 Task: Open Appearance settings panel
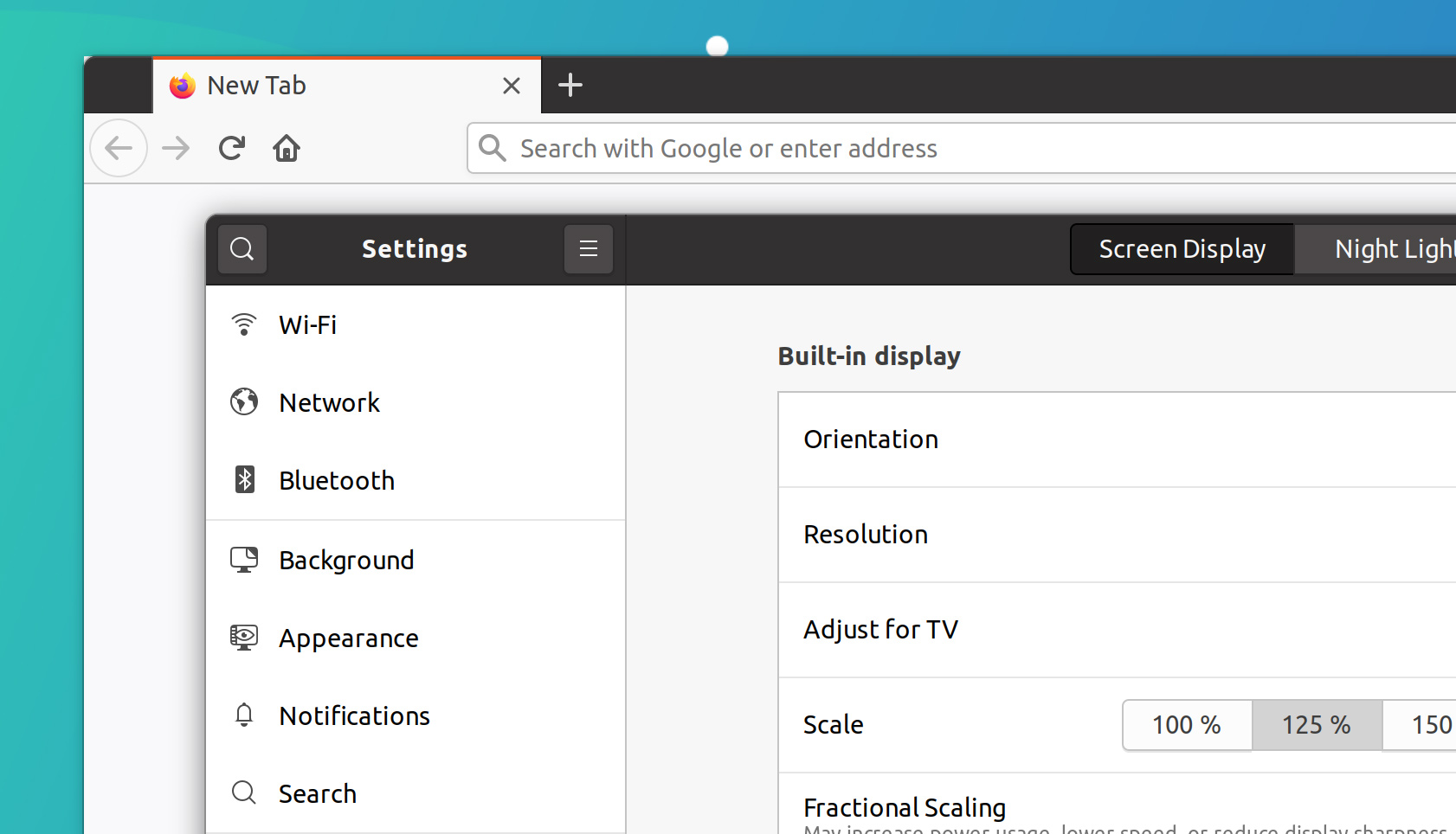[416, 638]
